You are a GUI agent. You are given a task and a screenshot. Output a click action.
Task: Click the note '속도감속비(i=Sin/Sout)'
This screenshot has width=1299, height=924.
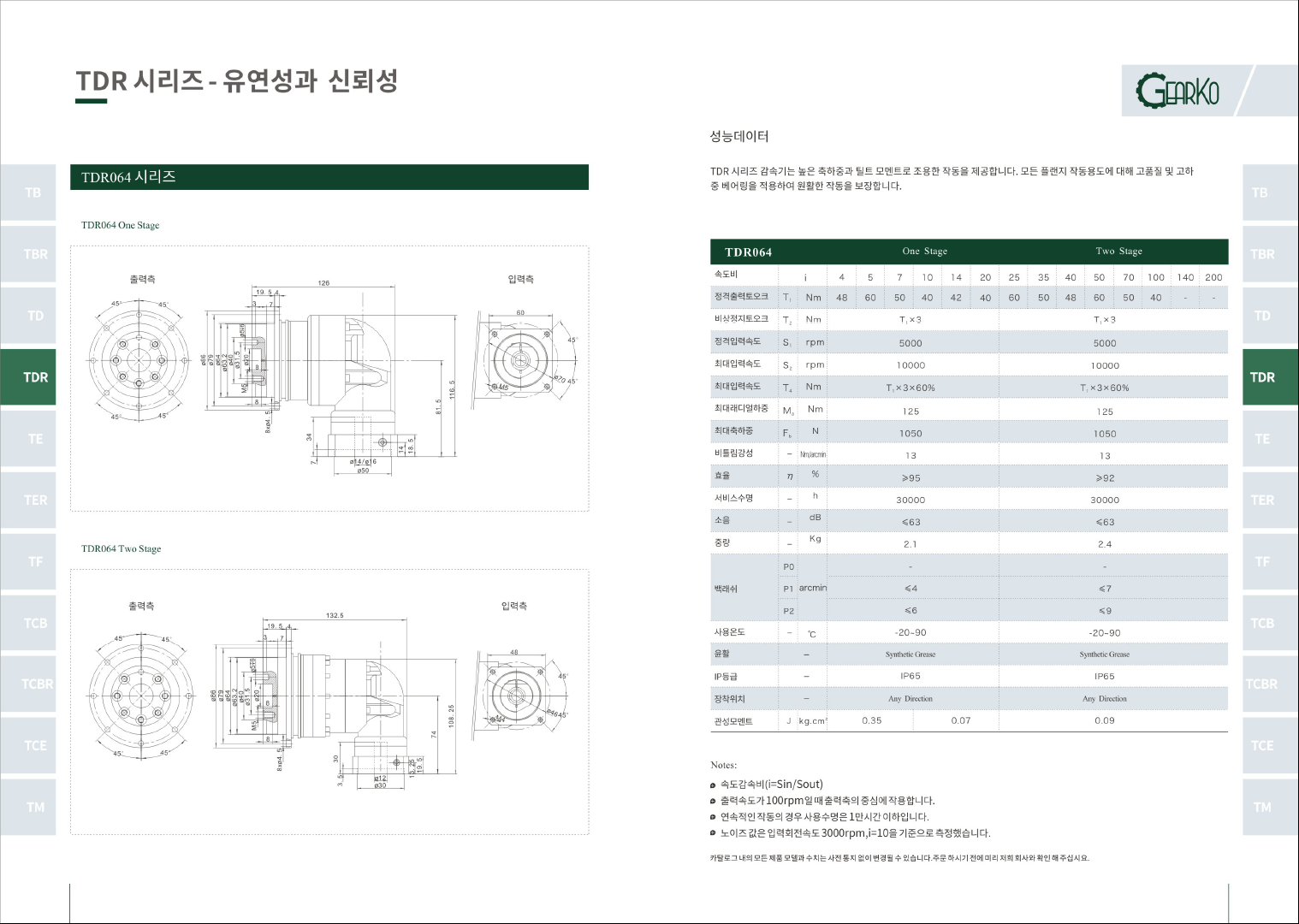(x=771, y=784)
